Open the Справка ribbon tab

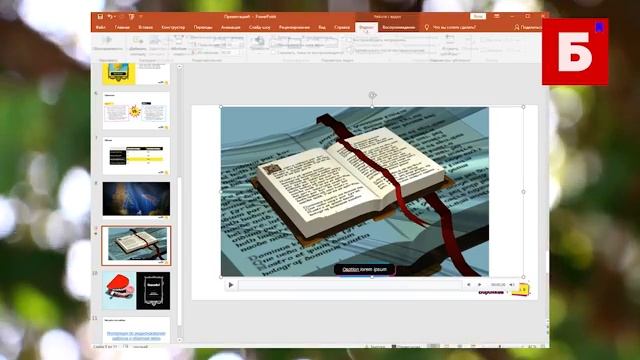[x=342, y=27]
